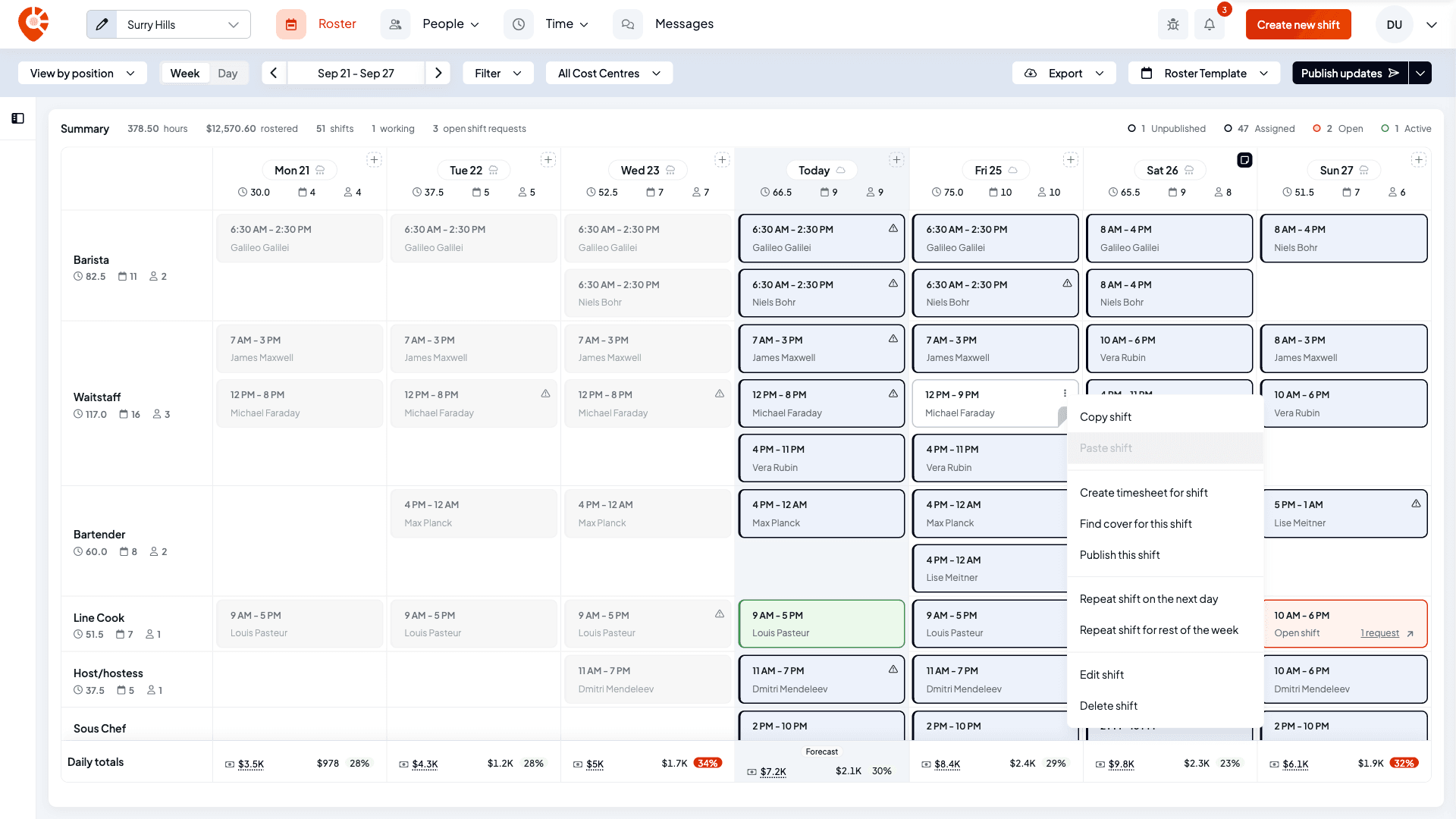Screen dimensions: 1456x819
Task: Open the notifications bell
Action: (x=1210, y=24)
